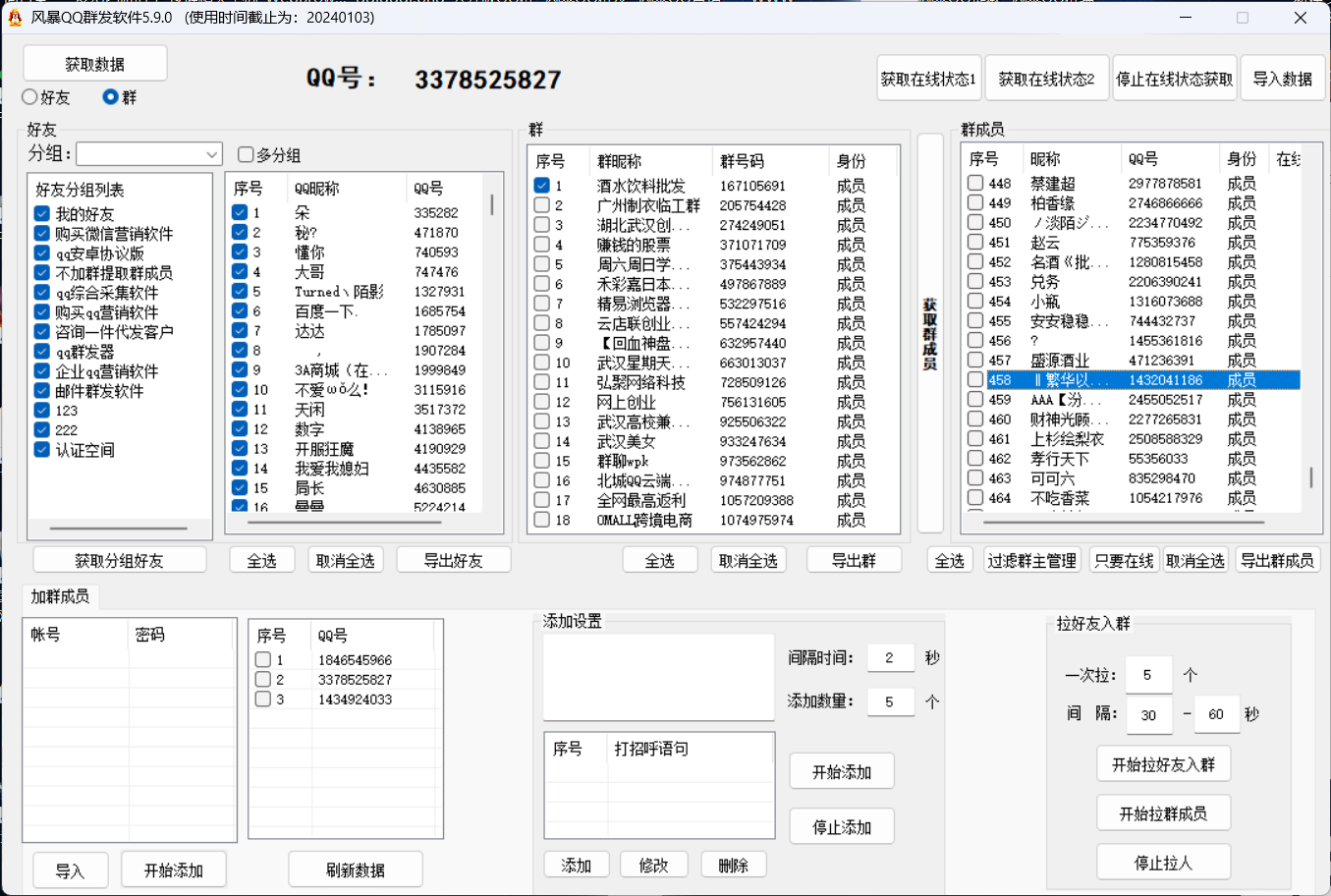Click 获取在线状态2 button

1046,79
